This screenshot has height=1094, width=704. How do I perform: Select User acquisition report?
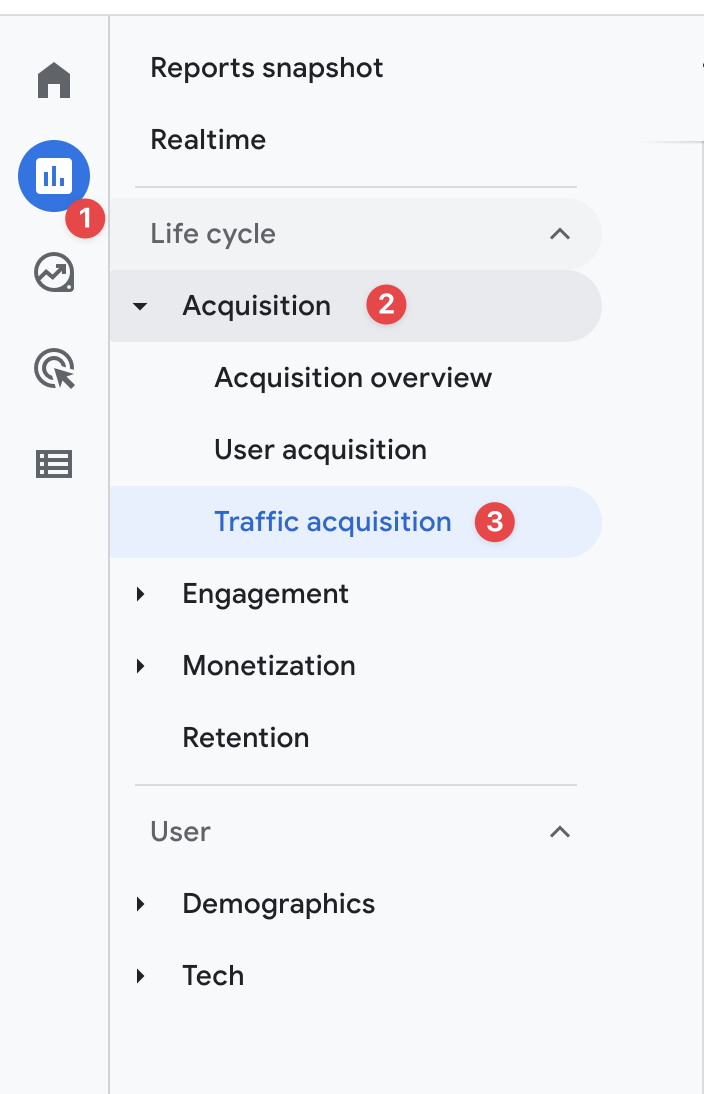320,450
